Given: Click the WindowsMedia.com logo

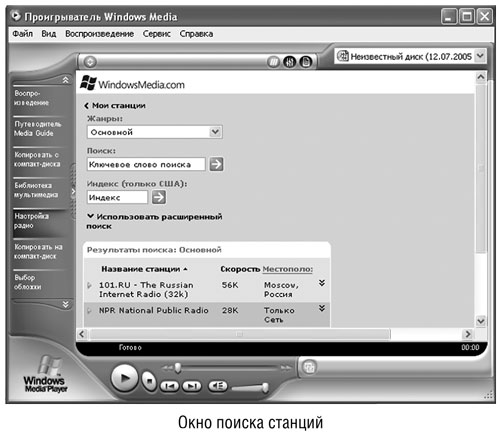Looking at the screenshot, I should tap(132, 83).
